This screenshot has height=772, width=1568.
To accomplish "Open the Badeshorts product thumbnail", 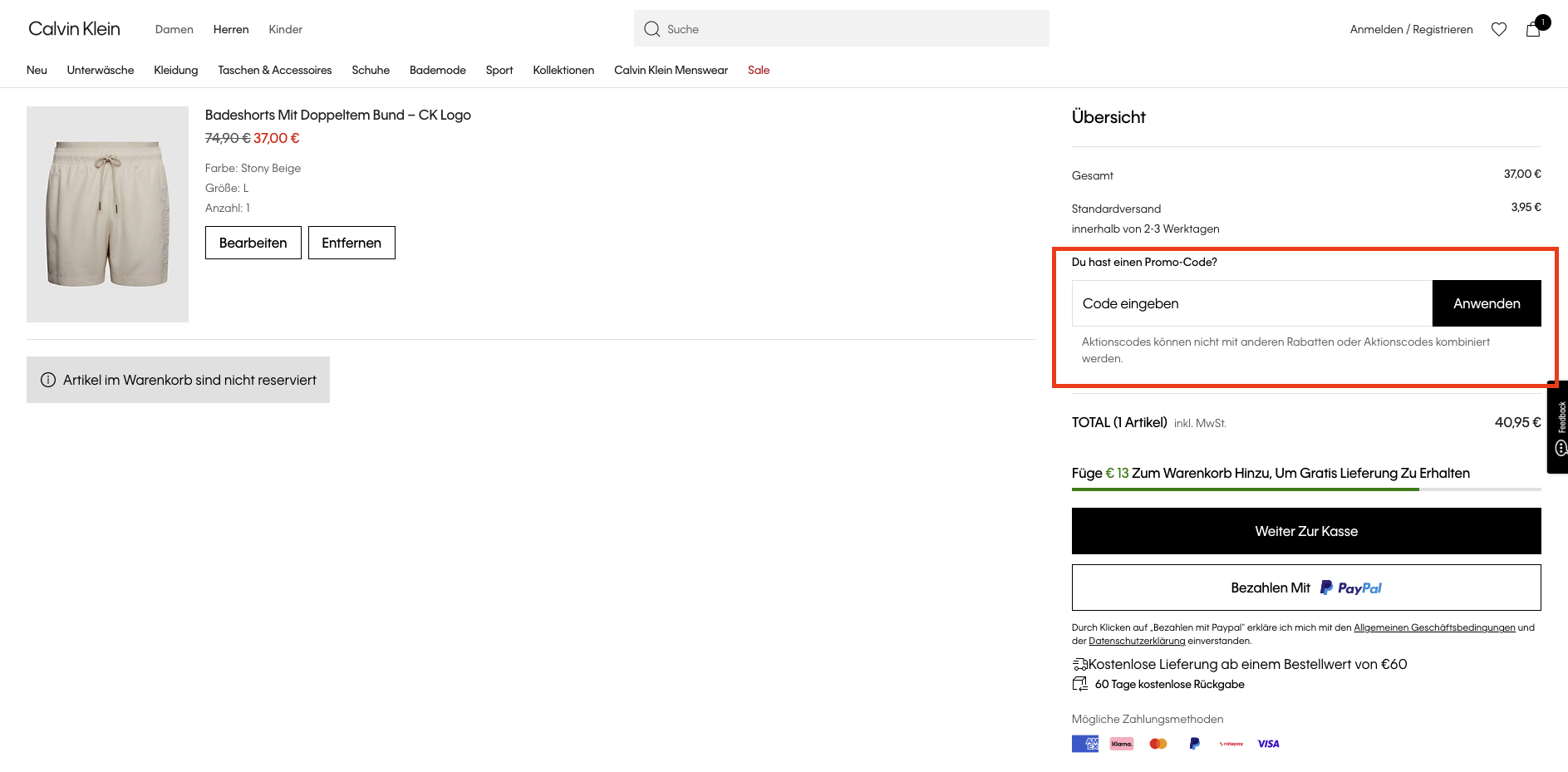I will 108,214.
